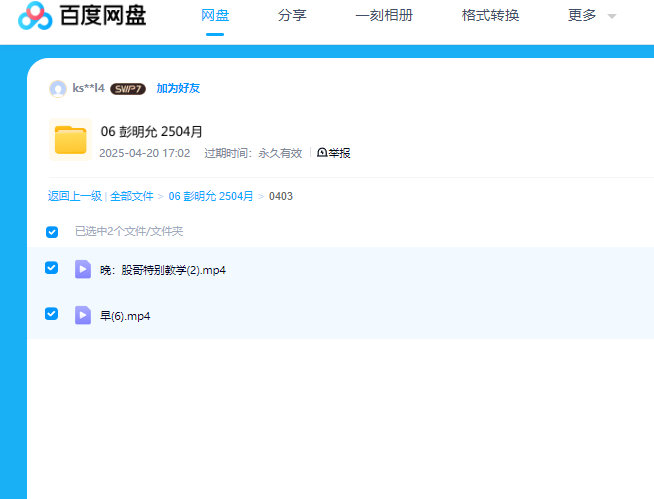Click the Baidu Netdisk logo icon
The height and width of the screenshot is (499, 654).
click(35, 16)
